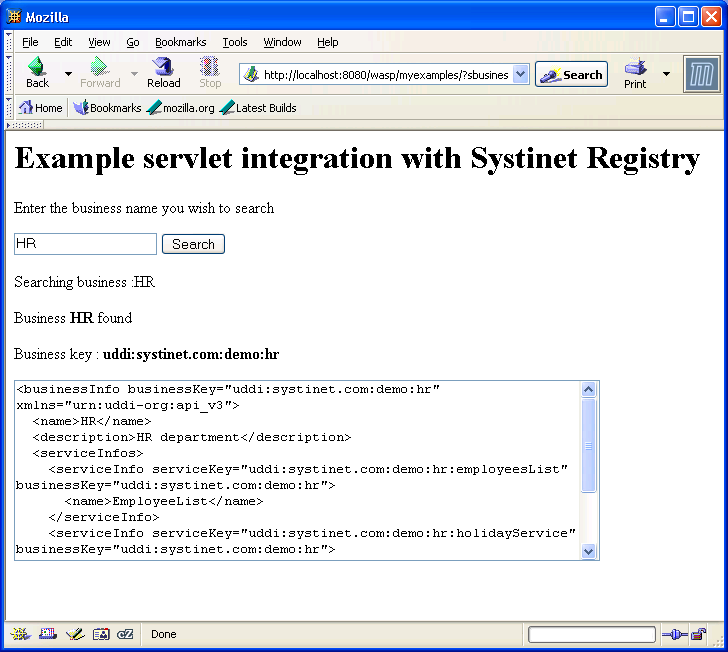Toggle online/offline plug icon
The image size is (728, 652).
pyautogui.click(x=675, y=634)
